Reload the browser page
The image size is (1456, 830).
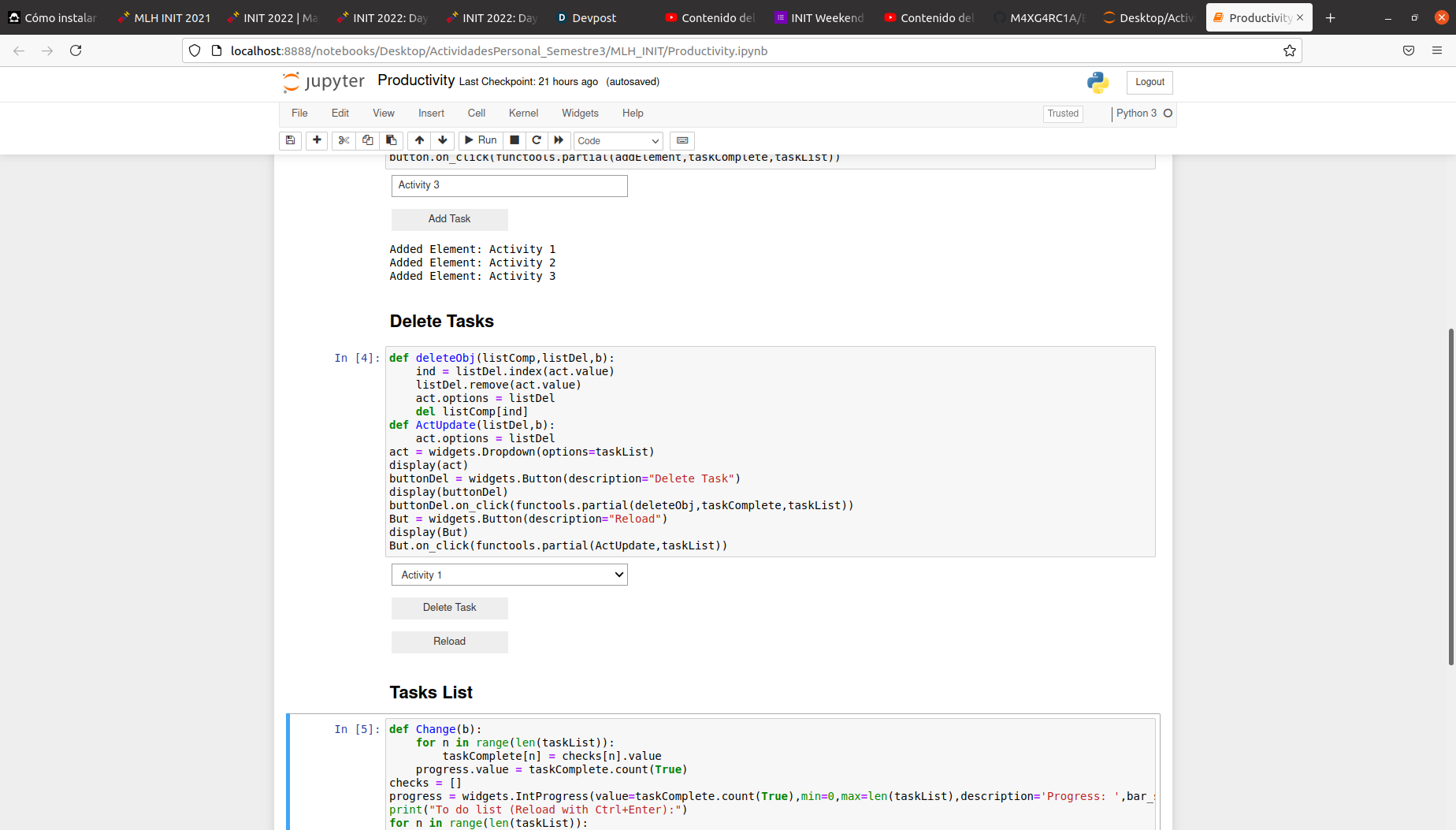[76, 50]
